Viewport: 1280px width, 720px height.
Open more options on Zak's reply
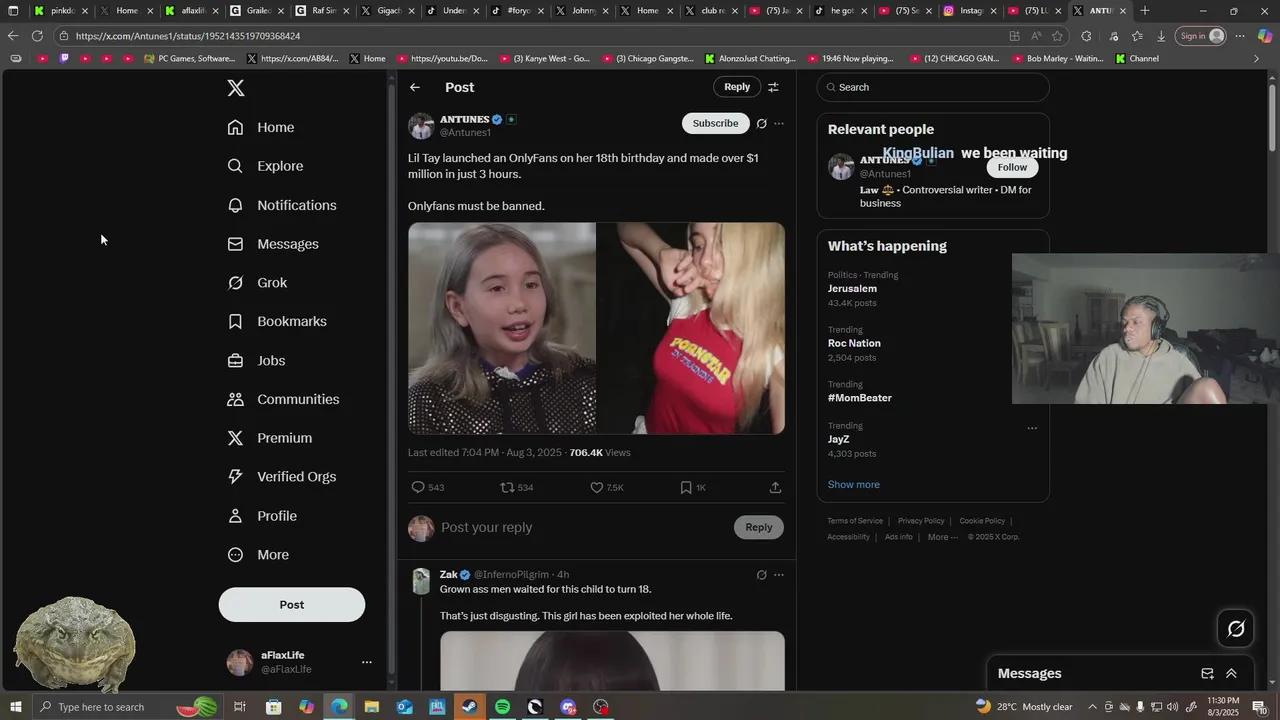[x=779, y=575]
